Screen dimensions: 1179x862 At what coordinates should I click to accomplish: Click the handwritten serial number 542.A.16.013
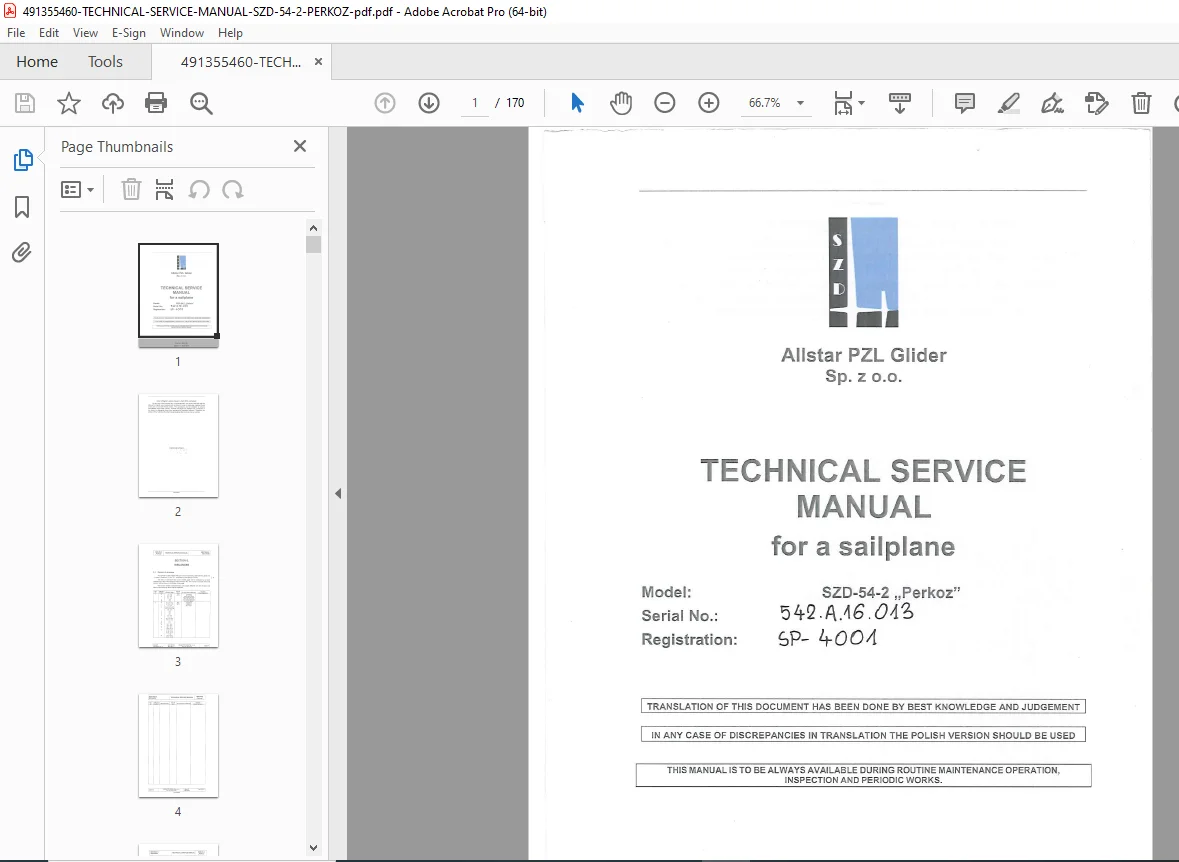click(847, 612)
